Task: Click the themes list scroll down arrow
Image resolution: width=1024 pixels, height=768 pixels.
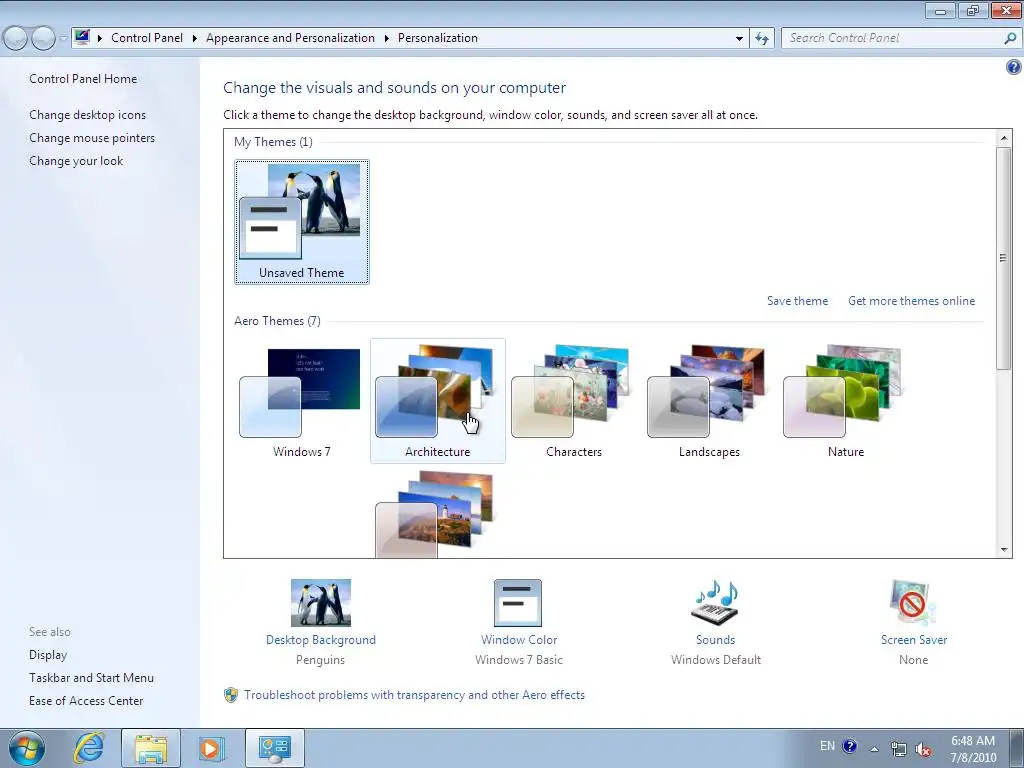Action: pyautogui.click(x=1004, y=550)
